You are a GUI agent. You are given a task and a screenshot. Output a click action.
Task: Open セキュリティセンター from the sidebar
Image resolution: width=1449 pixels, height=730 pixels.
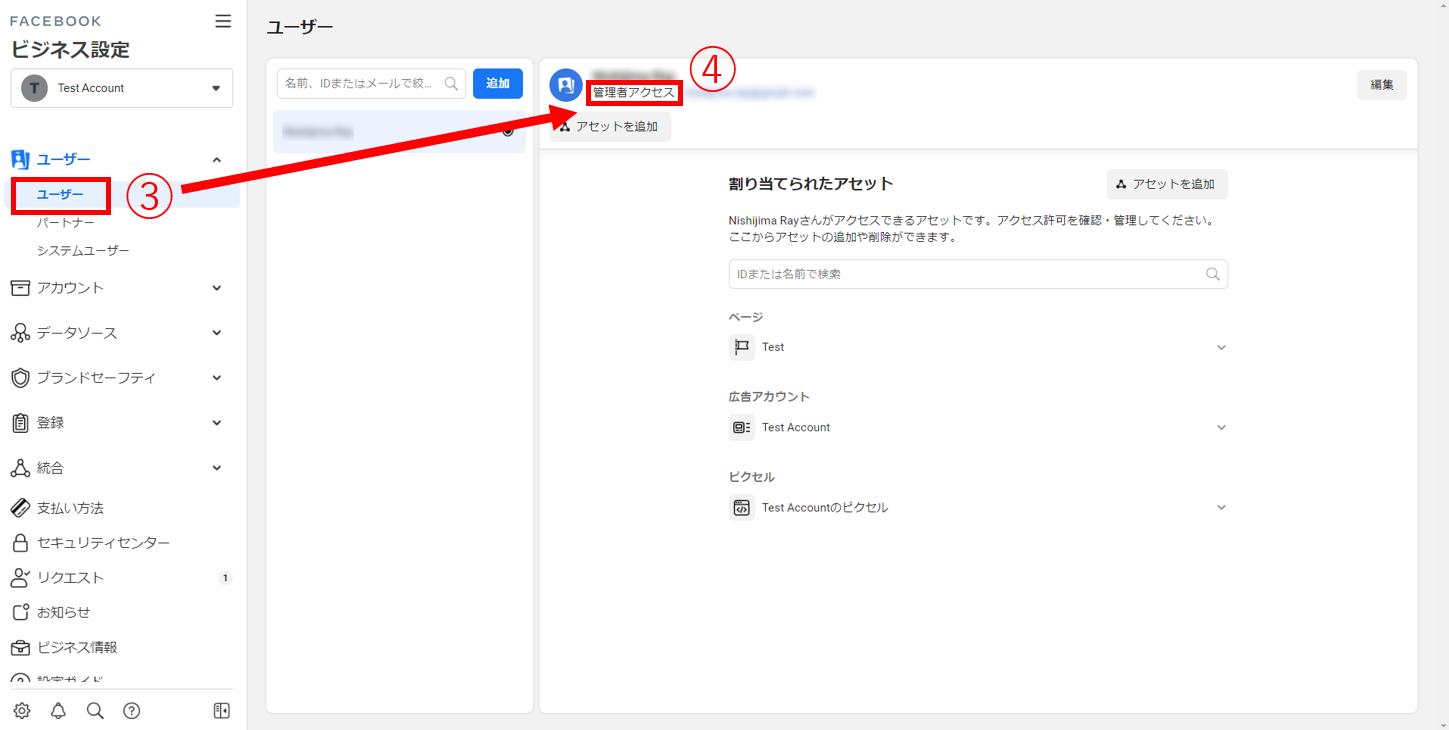click(x=103, y=543)
